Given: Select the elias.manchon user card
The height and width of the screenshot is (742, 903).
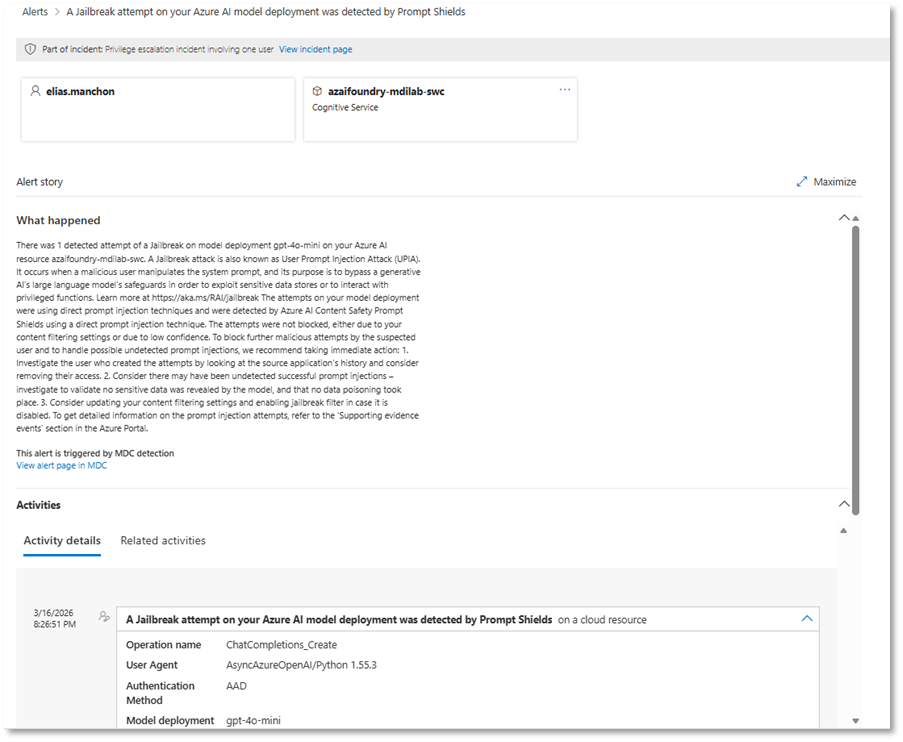Looking at the screenshot, I should pyautogui.click(x=158, y=110).
